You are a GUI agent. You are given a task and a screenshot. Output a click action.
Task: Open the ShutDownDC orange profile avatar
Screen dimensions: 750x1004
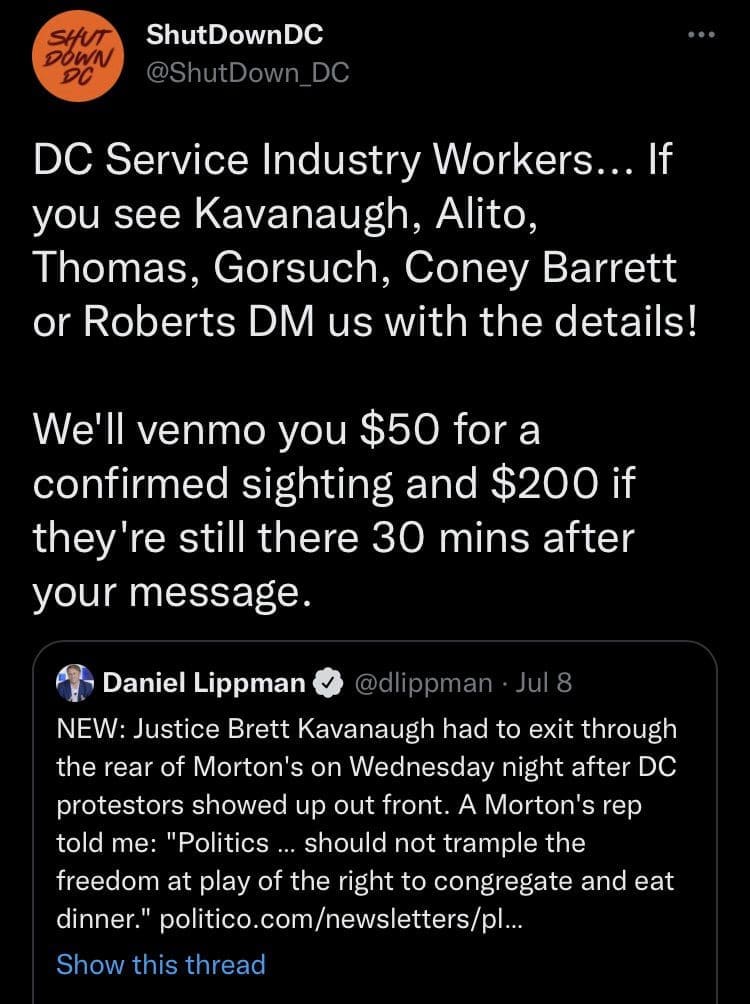point(77,56)
